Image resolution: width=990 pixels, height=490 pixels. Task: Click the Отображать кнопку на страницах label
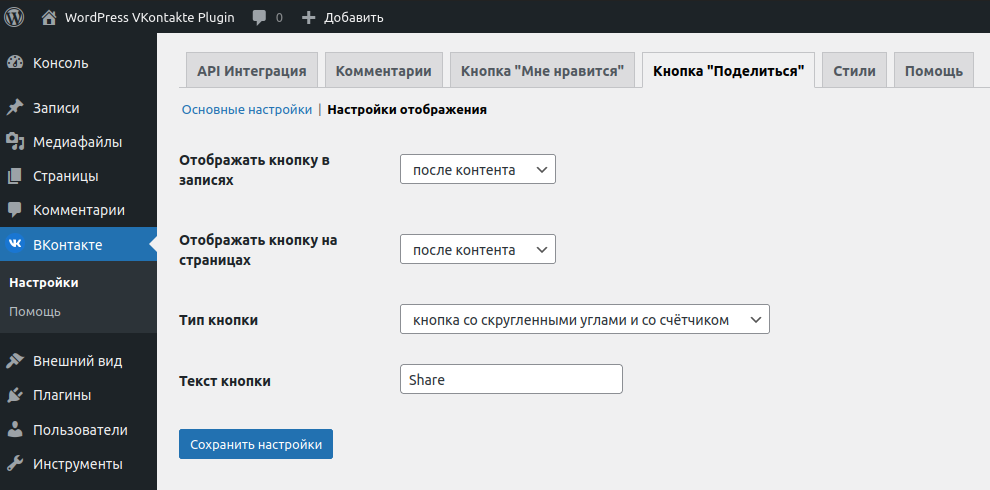[x=258, y=250]
